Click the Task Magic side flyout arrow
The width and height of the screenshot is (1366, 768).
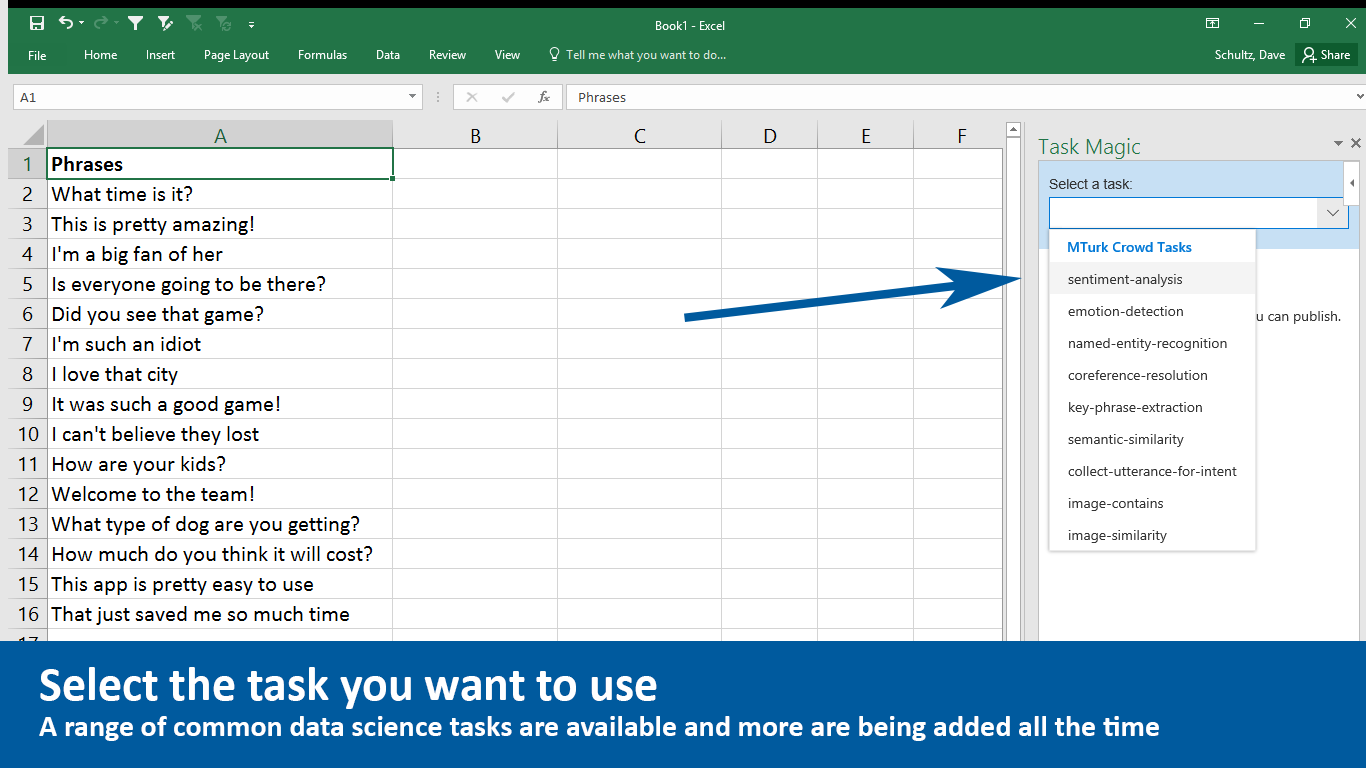coord(1352,184)
